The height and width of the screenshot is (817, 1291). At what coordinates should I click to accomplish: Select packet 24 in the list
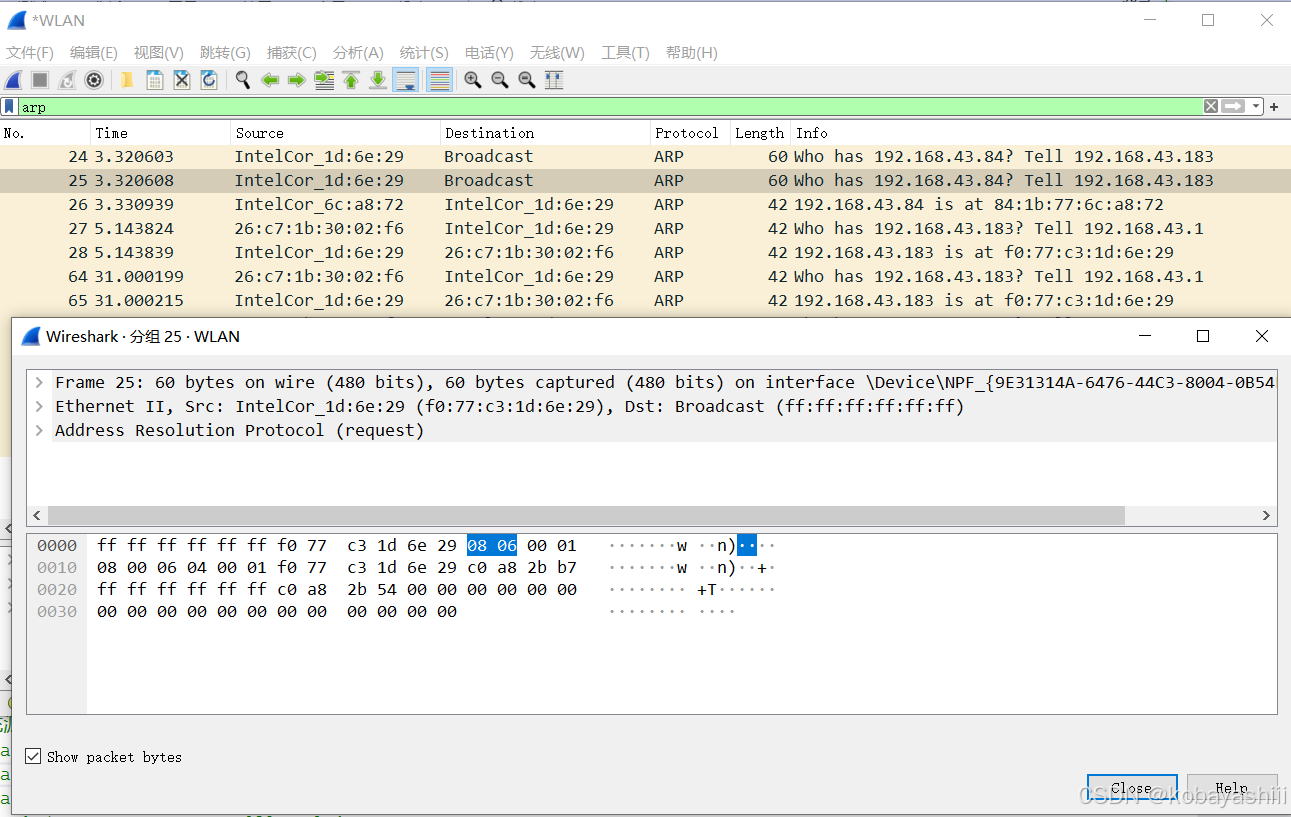pos(645,156)
